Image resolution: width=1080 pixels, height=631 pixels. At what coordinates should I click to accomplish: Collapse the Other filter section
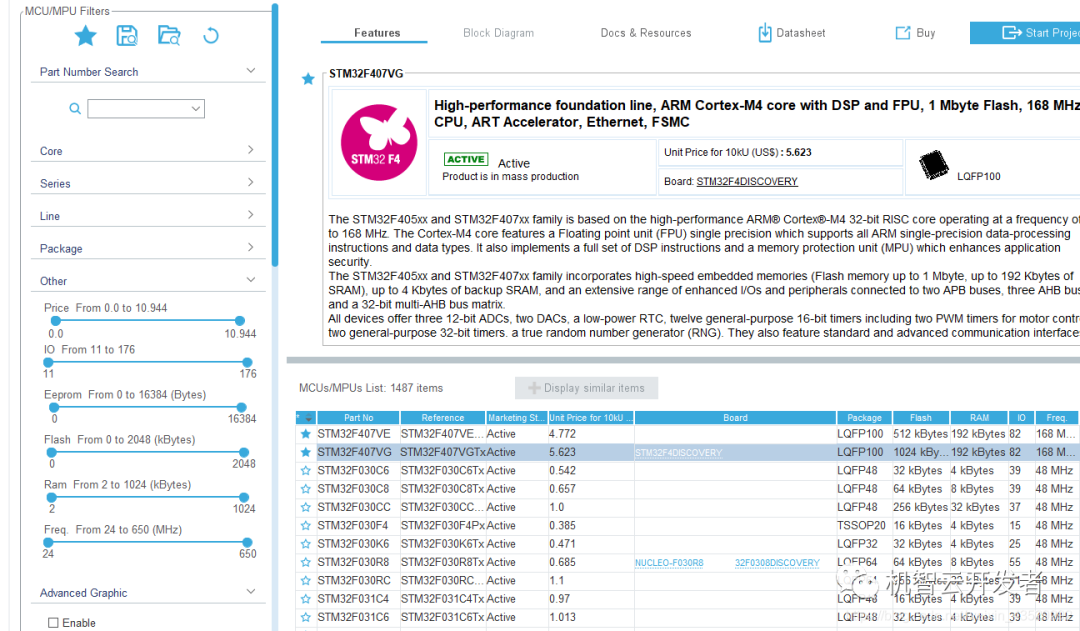coord(251,280)
